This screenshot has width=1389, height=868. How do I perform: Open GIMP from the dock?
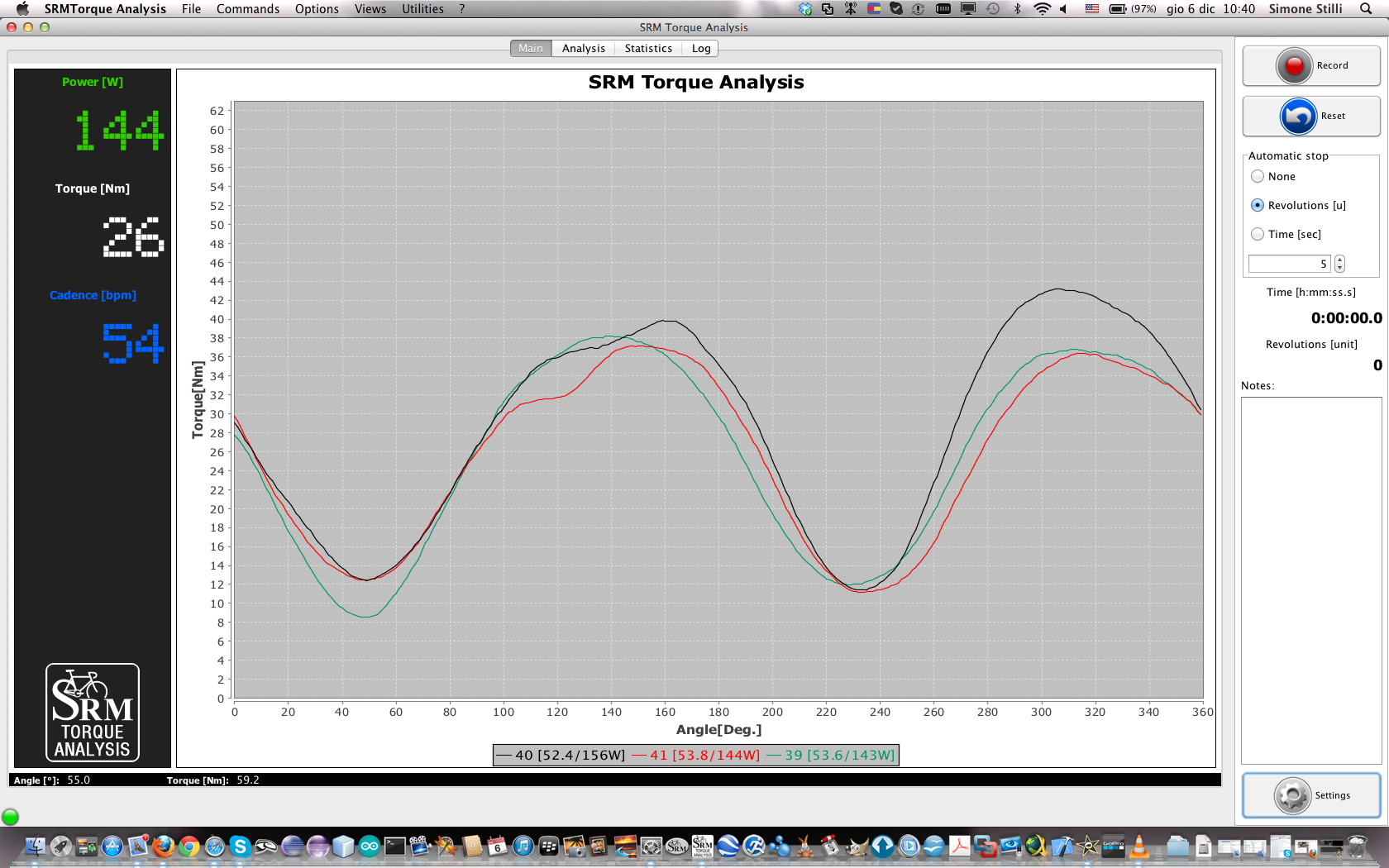(857, 846)
